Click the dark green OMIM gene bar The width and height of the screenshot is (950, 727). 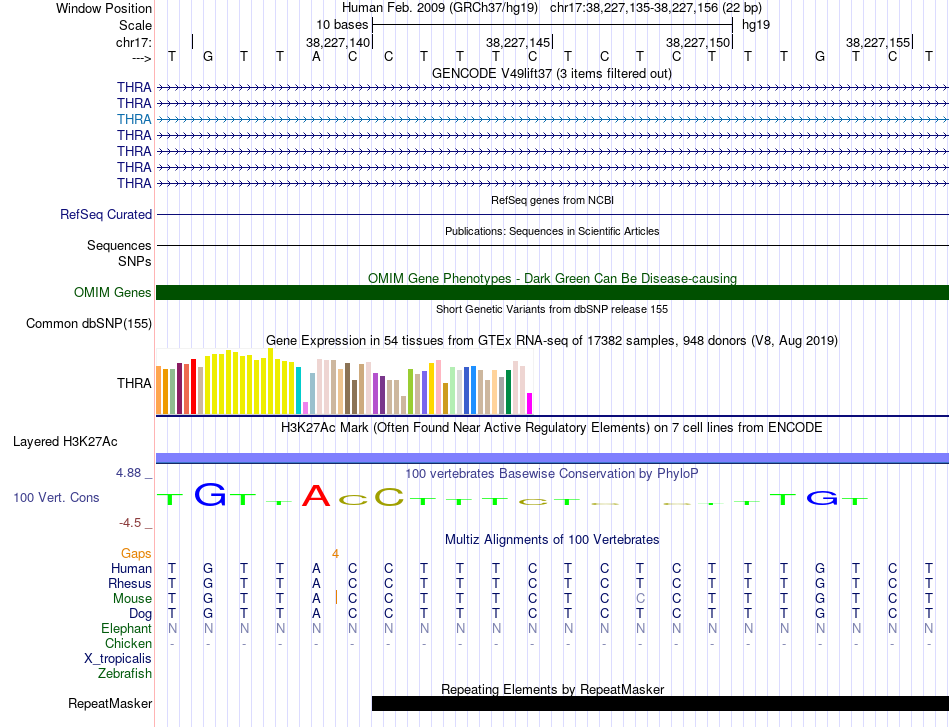552,293
